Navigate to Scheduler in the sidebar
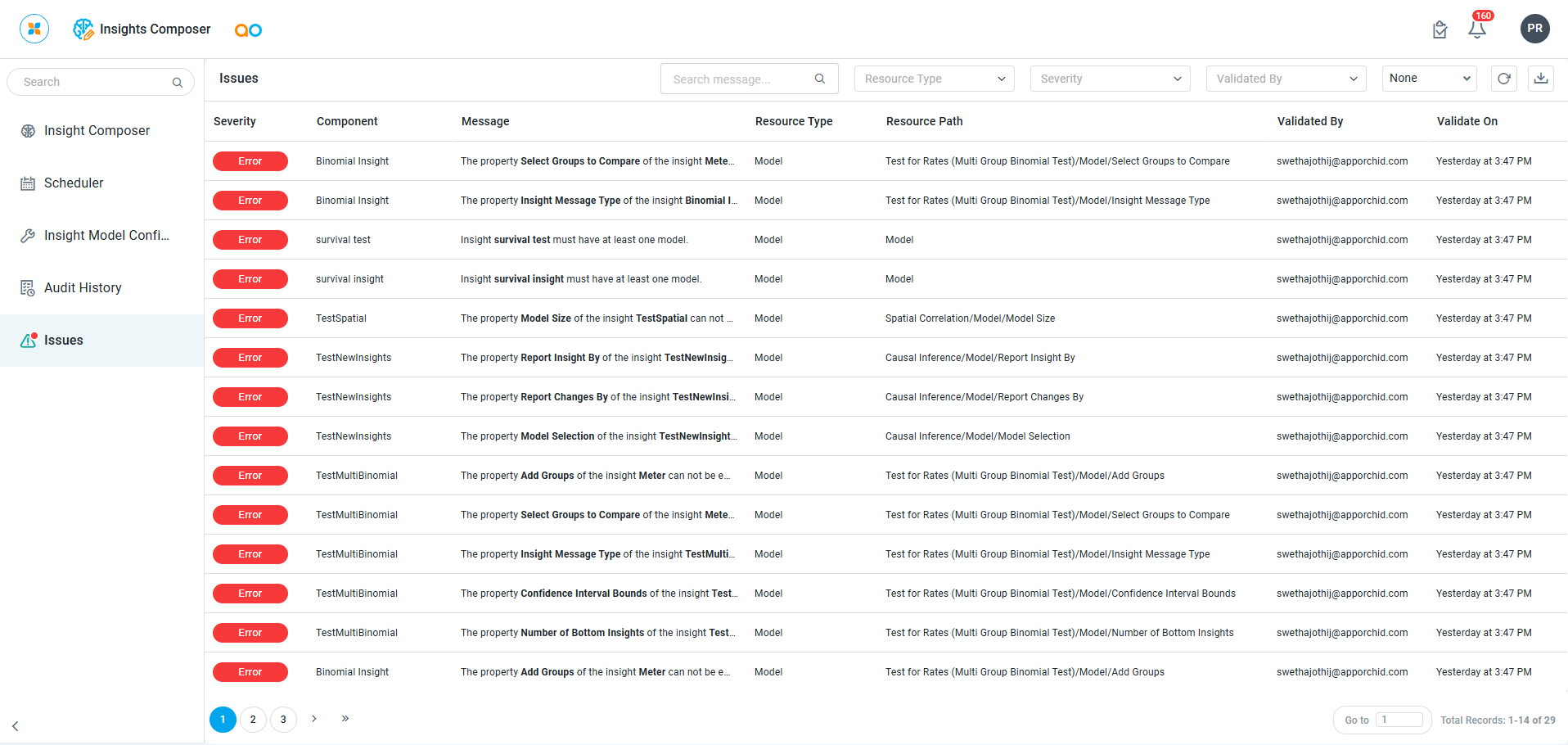 coord(74,183)
